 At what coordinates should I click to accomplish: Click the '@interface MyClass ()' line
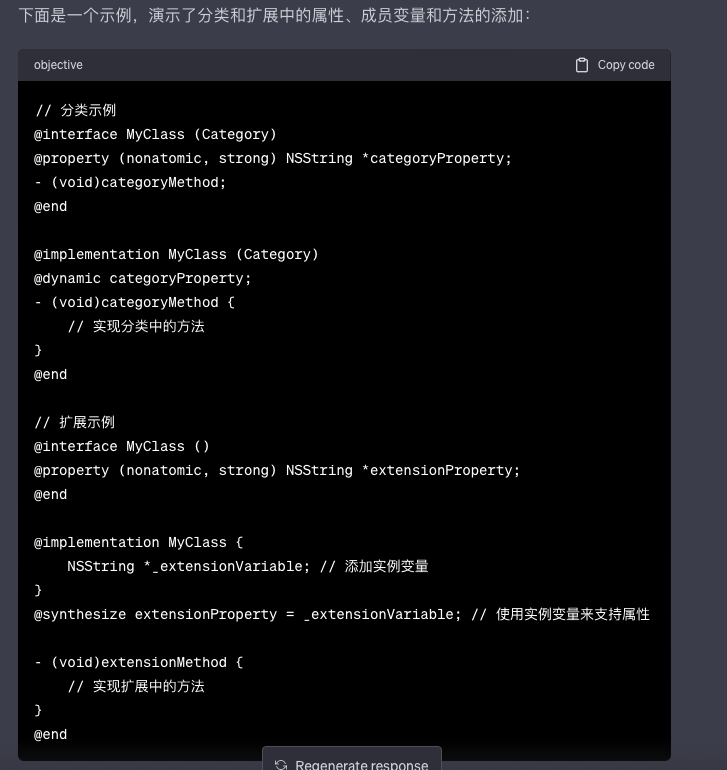(x=122, y=446)
